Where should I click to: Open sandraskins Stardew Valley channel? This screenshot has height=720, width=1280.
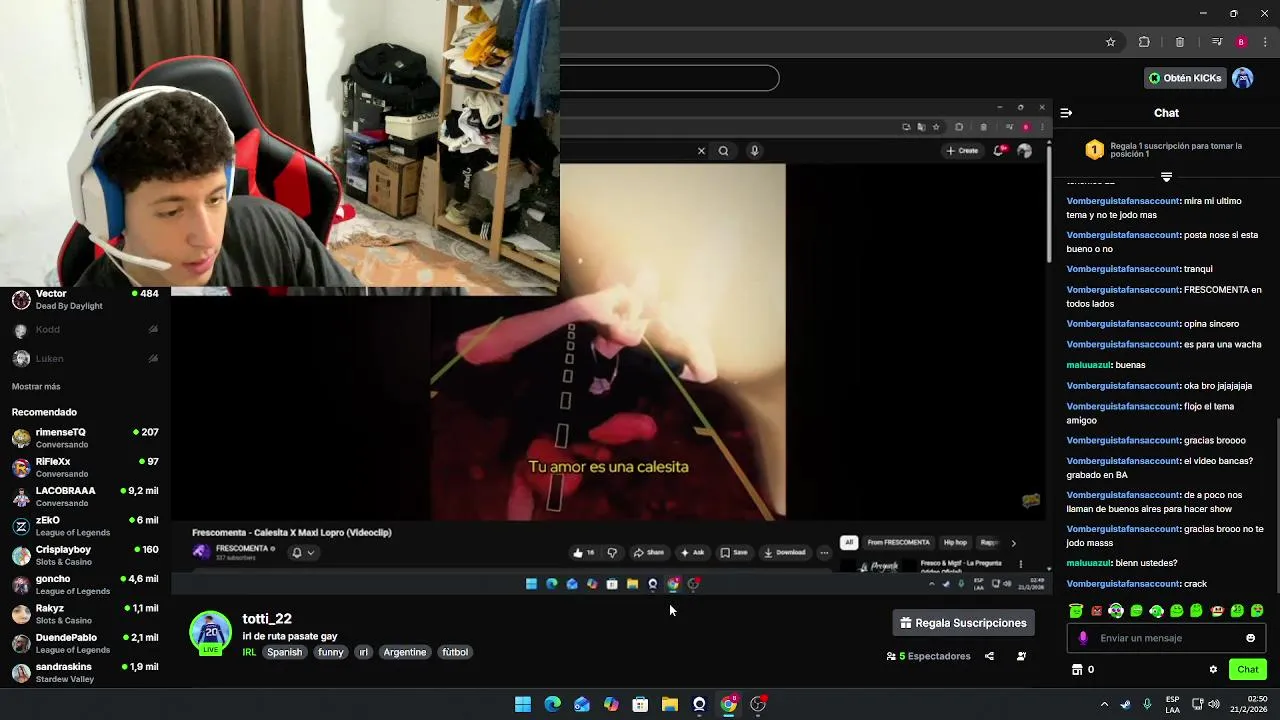pyautogui.click(x=85, y=673)
